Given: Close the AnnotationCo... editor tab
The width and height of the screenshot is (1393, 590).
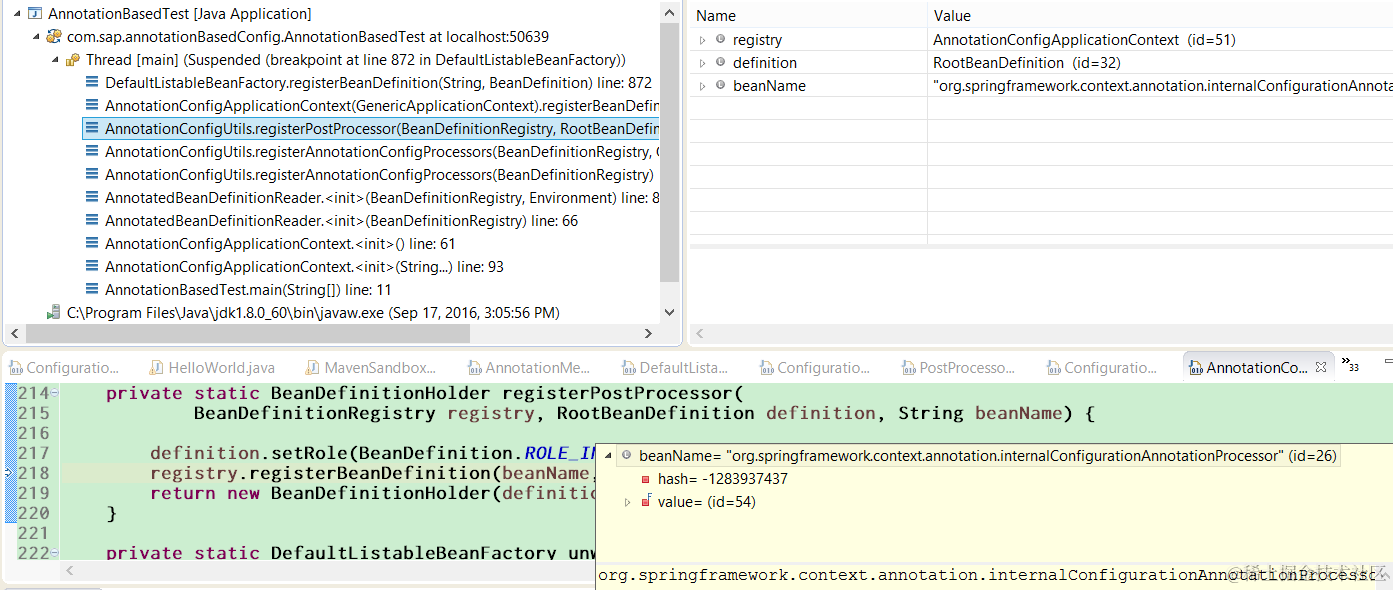Looking at the screenshot, I should click(x=1321, y=368).
